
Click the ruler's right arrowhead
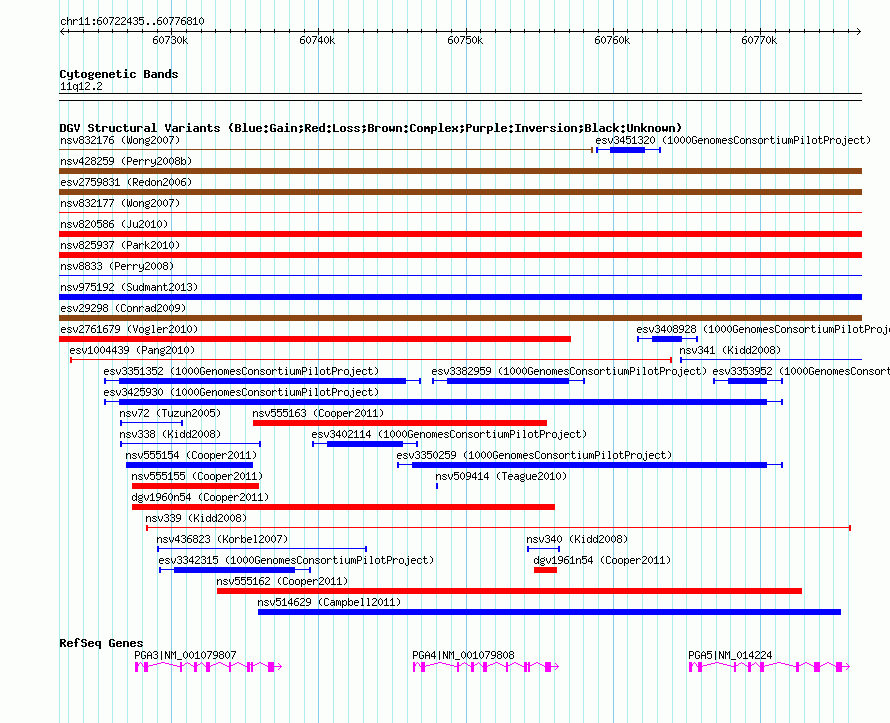pyautogui.click(x=859, y=31)
